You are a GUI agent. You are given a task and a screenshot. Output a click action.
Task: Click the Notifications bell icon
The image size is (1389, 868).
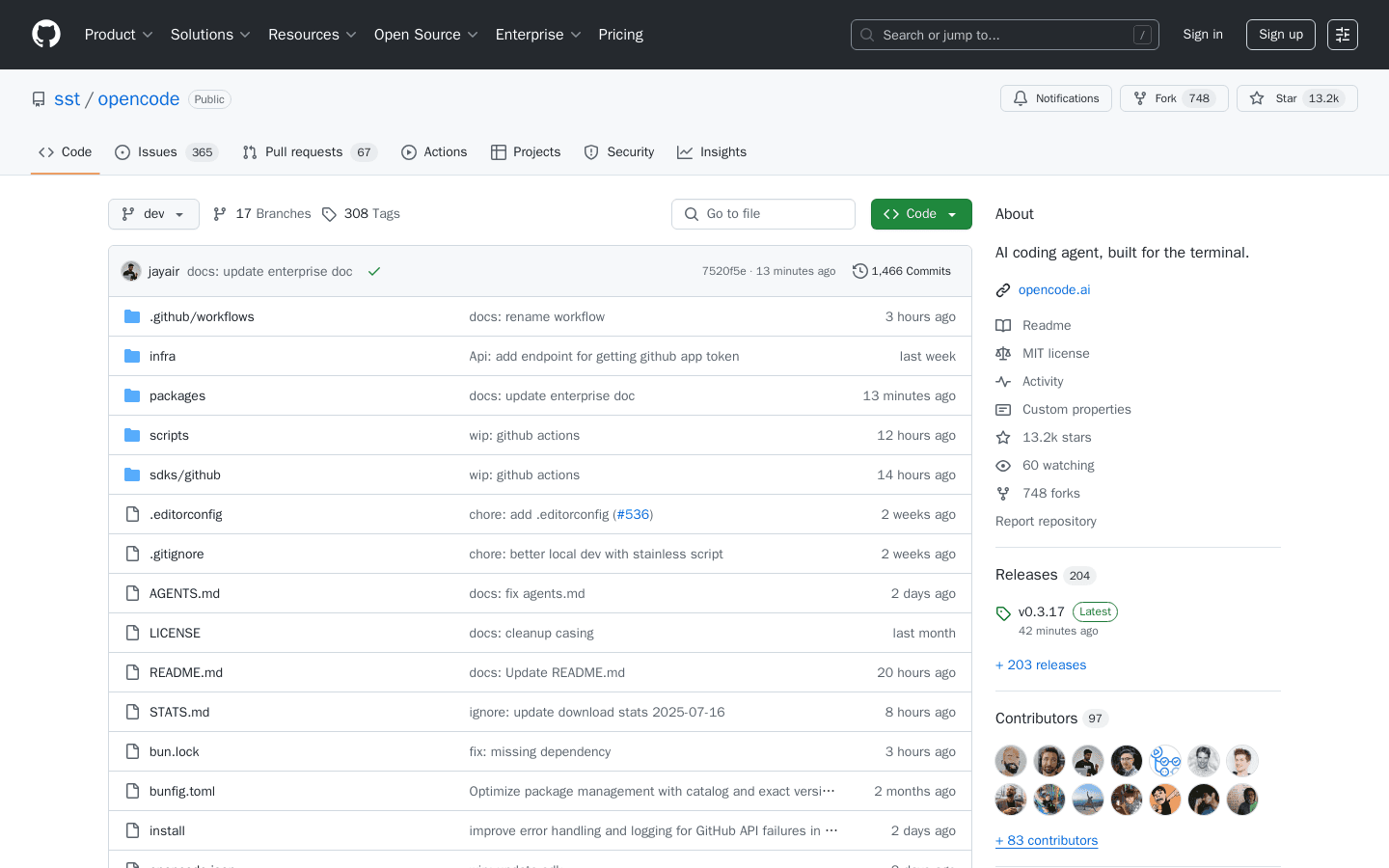[x=1021, y=97]
